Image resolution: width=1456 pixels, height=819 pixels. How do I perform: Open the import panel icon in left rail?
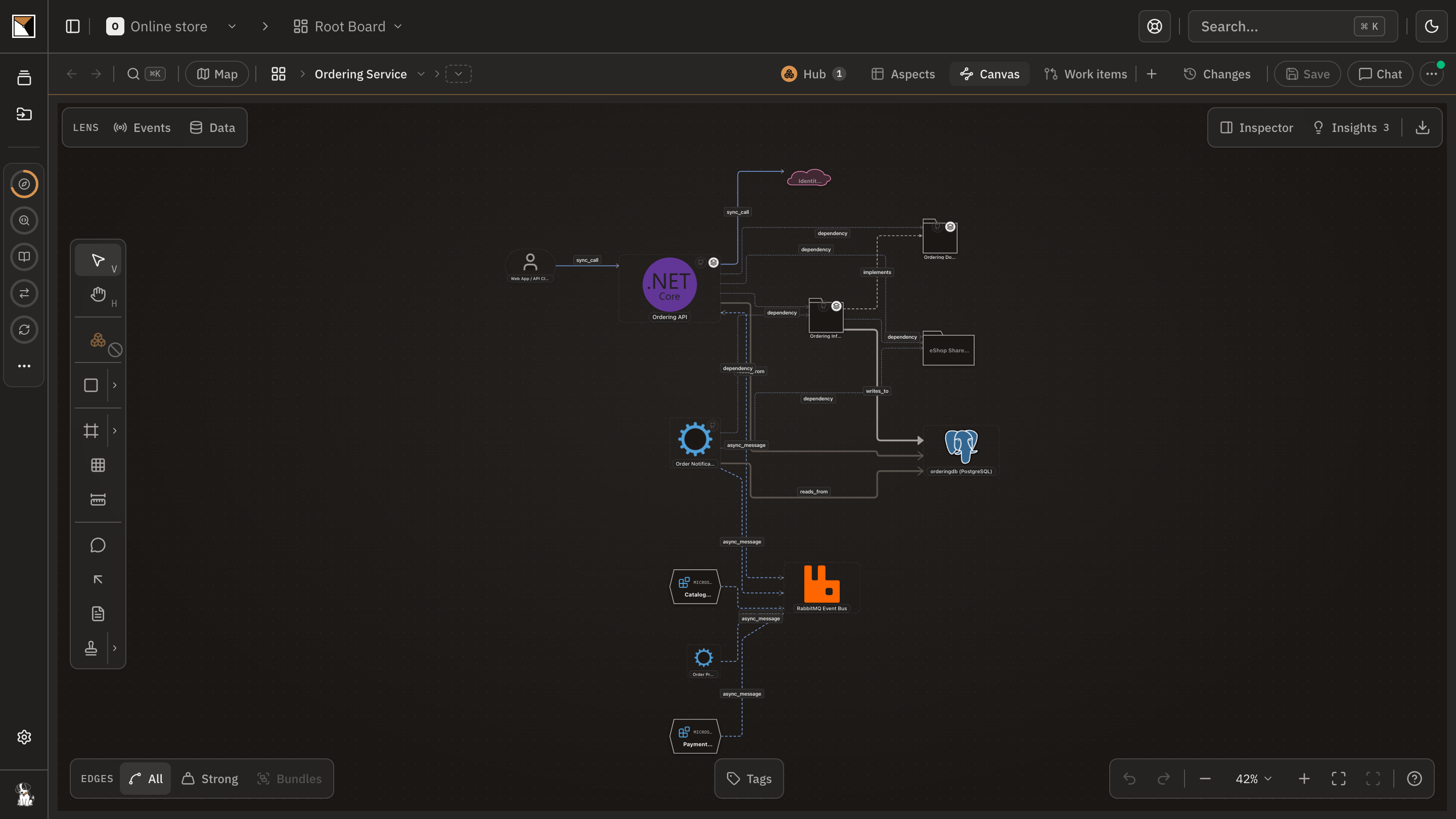[x=24, y=114]
